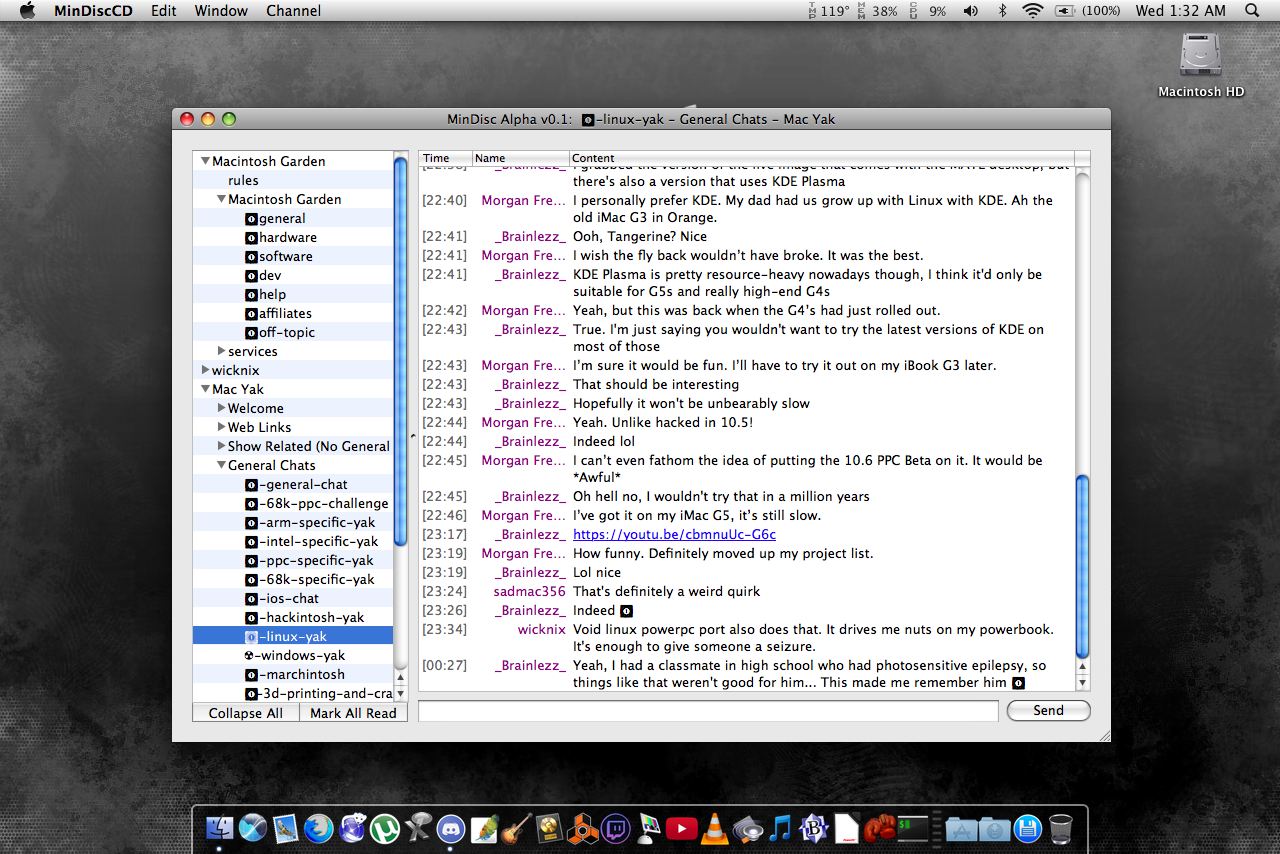Image resolution: width=1280 pixels, height=854 pixels.
Task: Select the general channel
Action: click(275, 218)
